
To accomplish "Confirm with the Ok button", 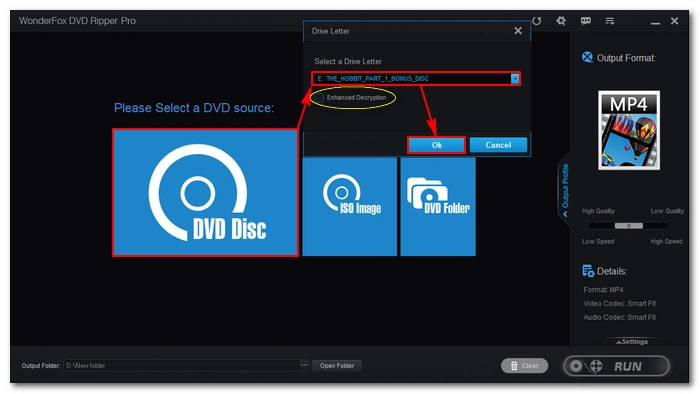I will click(436, 145).
